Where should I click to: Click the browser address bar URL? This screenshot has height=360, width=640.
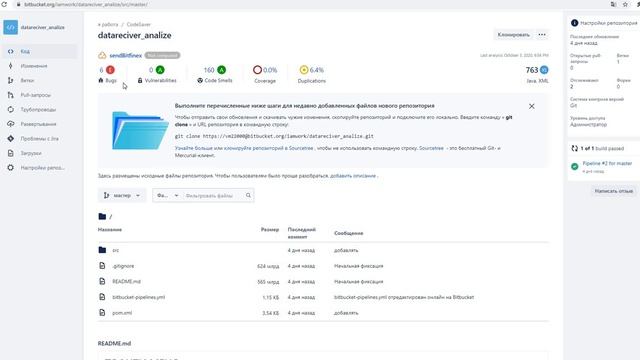click(x=86, y=4)
